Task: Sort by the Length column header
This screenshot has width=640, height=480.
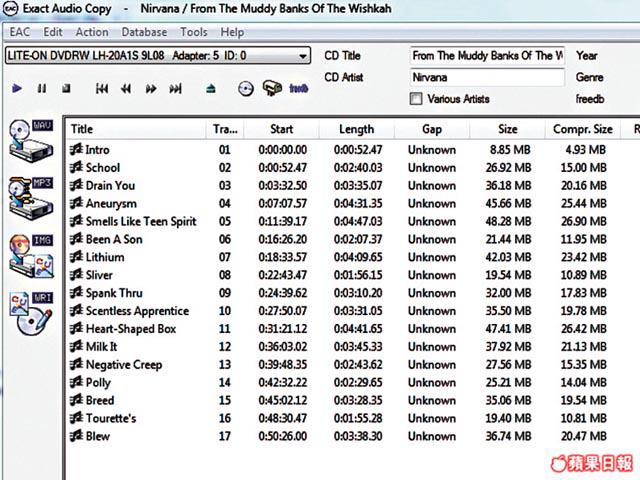Action: (x=356, y=129)
